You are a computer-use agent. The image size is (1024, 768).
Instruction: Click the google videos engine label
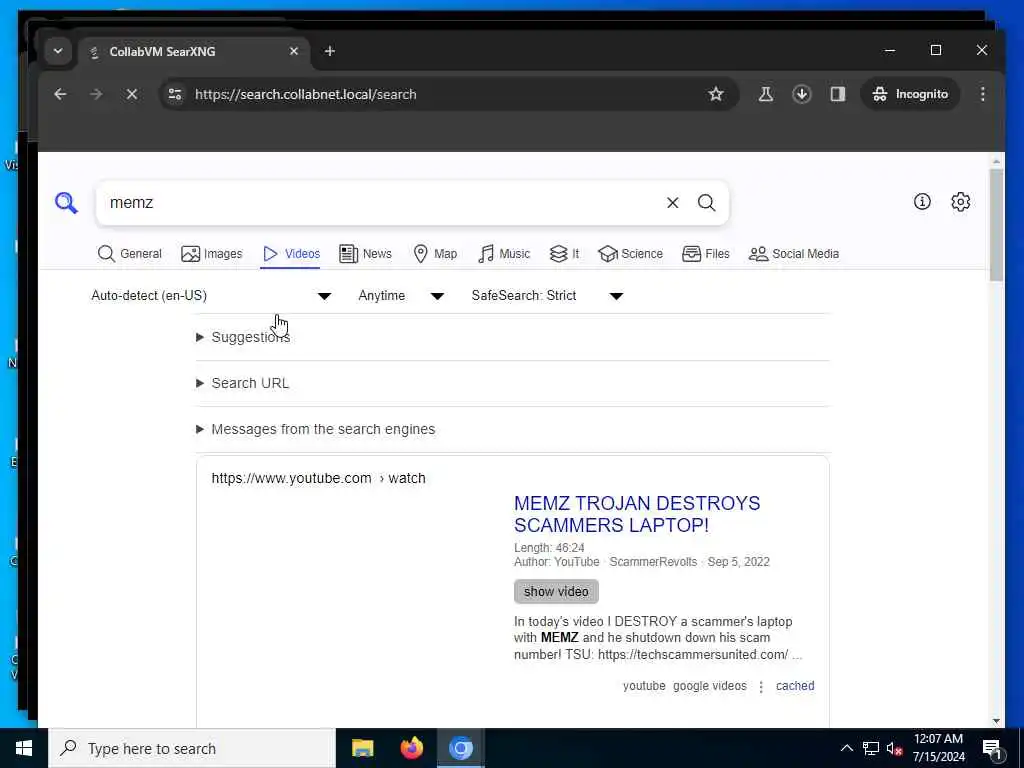709,686
